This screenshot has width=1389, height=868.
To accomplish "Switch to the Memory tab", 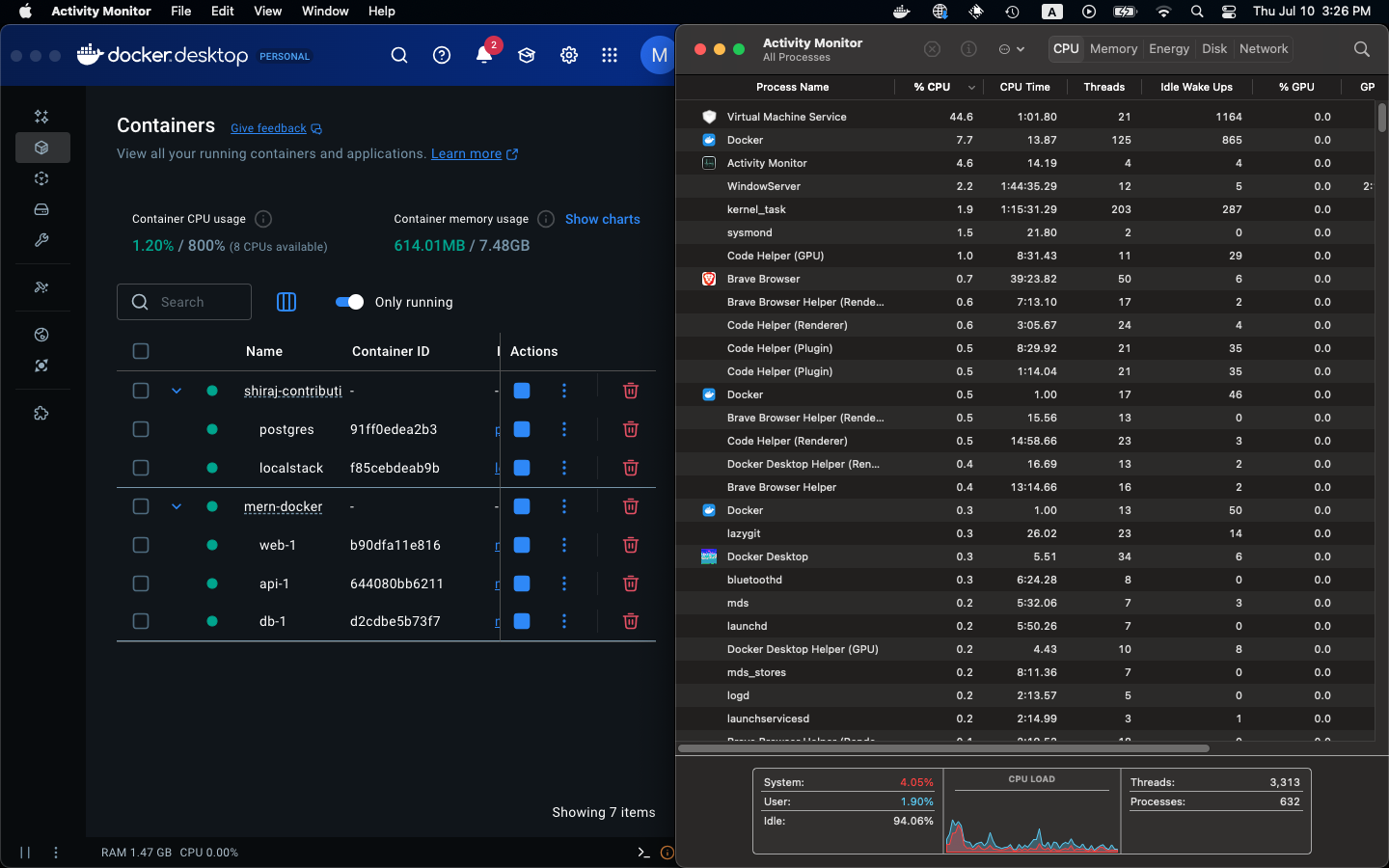I will pos(1113,49).
